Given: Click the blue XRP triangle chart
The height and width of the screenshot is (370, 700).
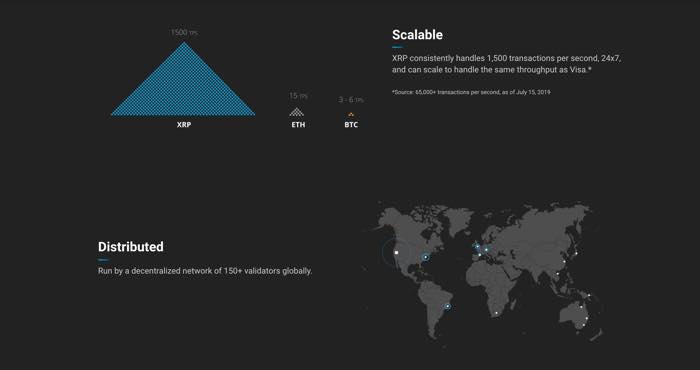Looking at the screenshot, I should 183,79.
